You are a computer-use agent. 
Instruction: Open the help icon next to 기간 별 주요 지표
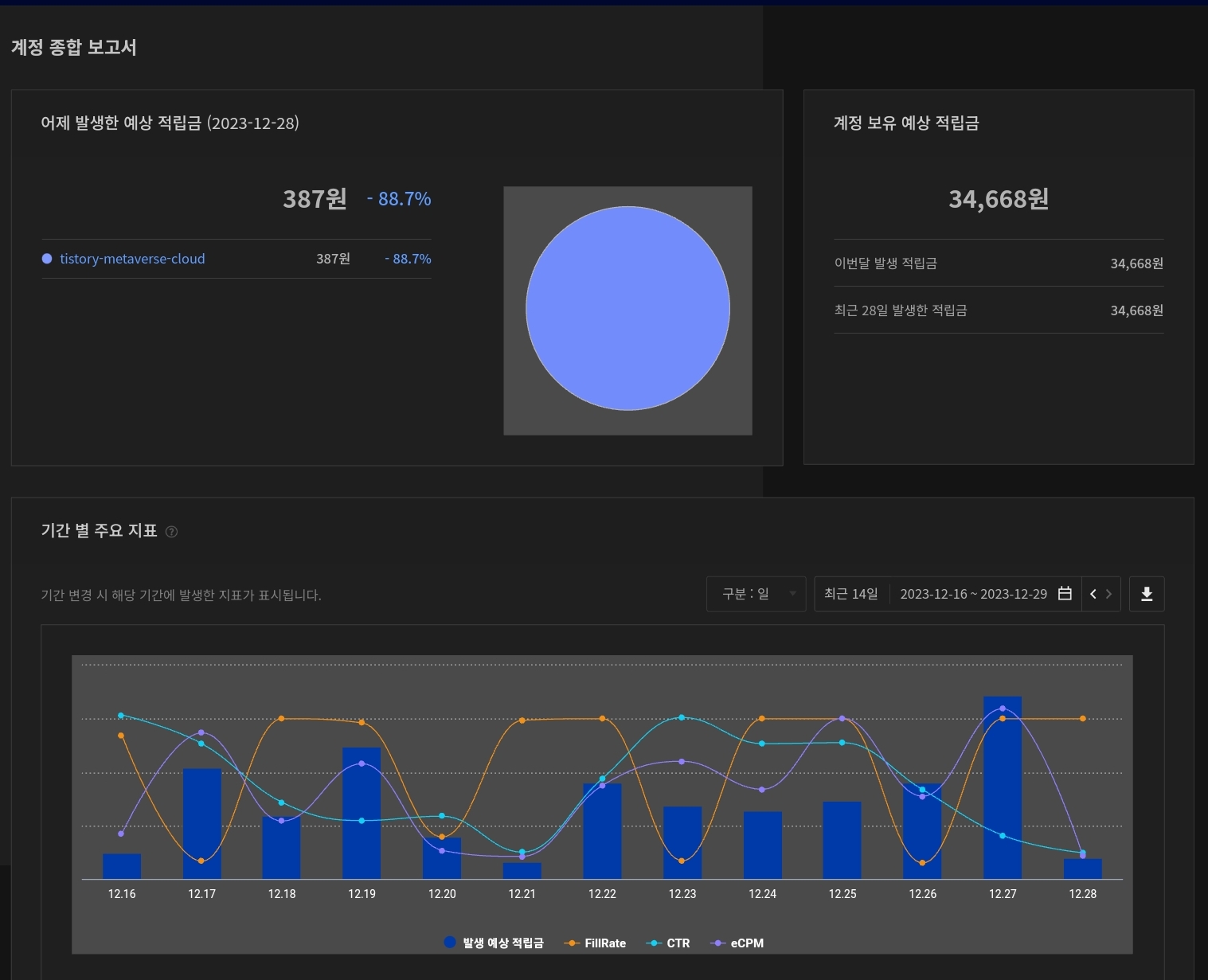[171, 532]
